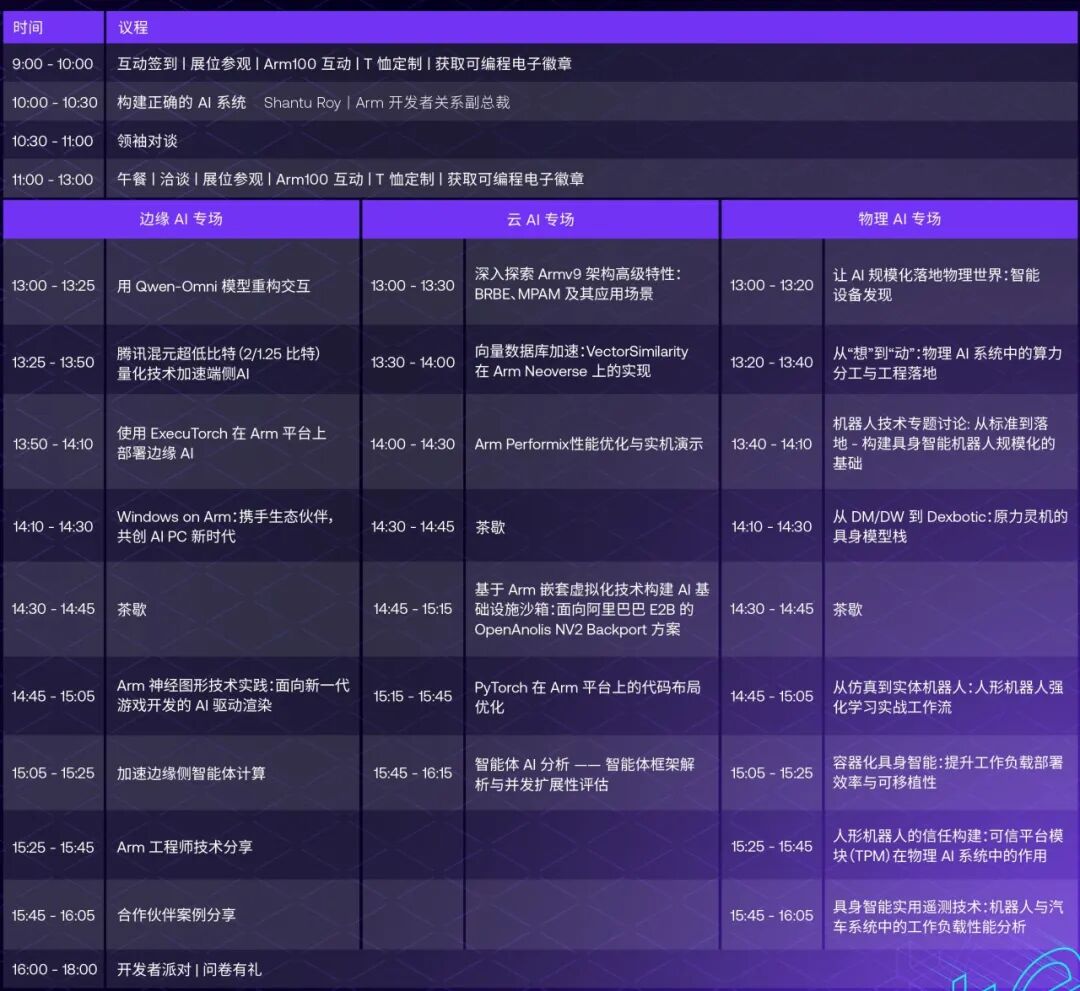Viewport: 1080px width, 991px height.
Task: Click the 13:00 - 13:20 time cell
Action: [771, 285]
